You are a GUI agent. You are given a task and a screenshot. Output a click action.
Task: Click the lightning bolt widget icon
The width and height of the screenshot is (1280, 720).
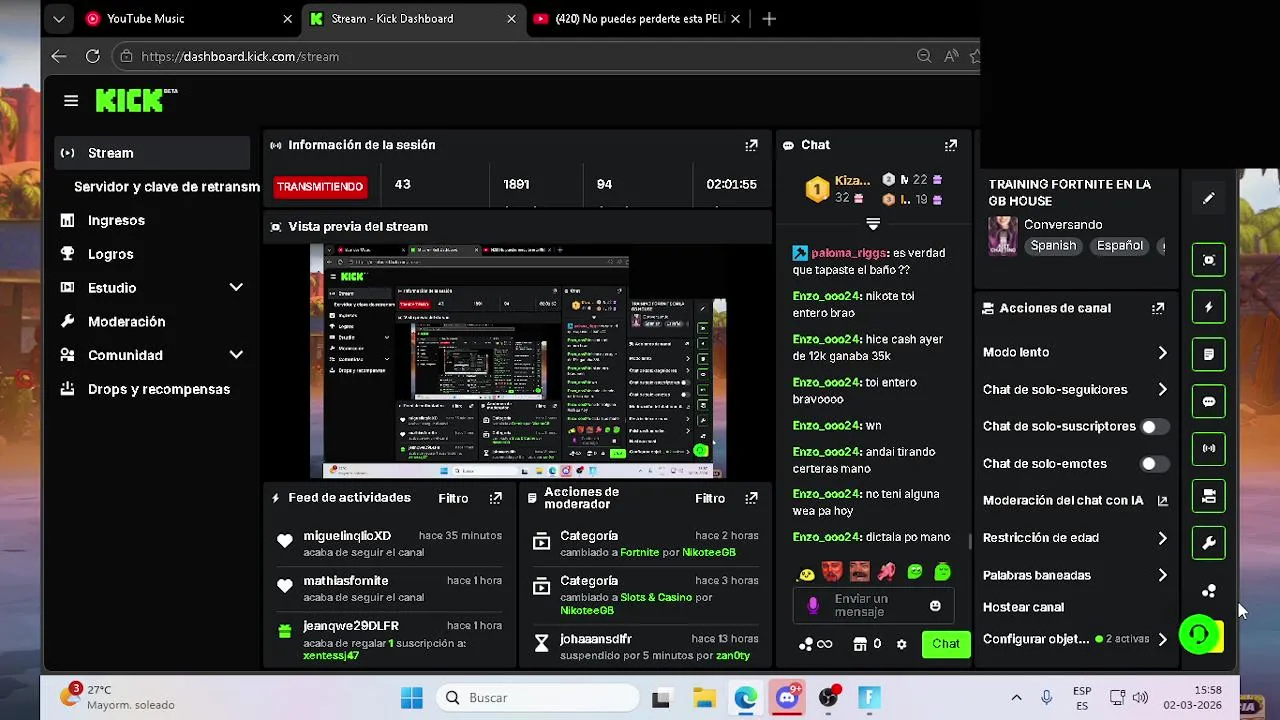pyautogui.click(x=1209, y=307)
